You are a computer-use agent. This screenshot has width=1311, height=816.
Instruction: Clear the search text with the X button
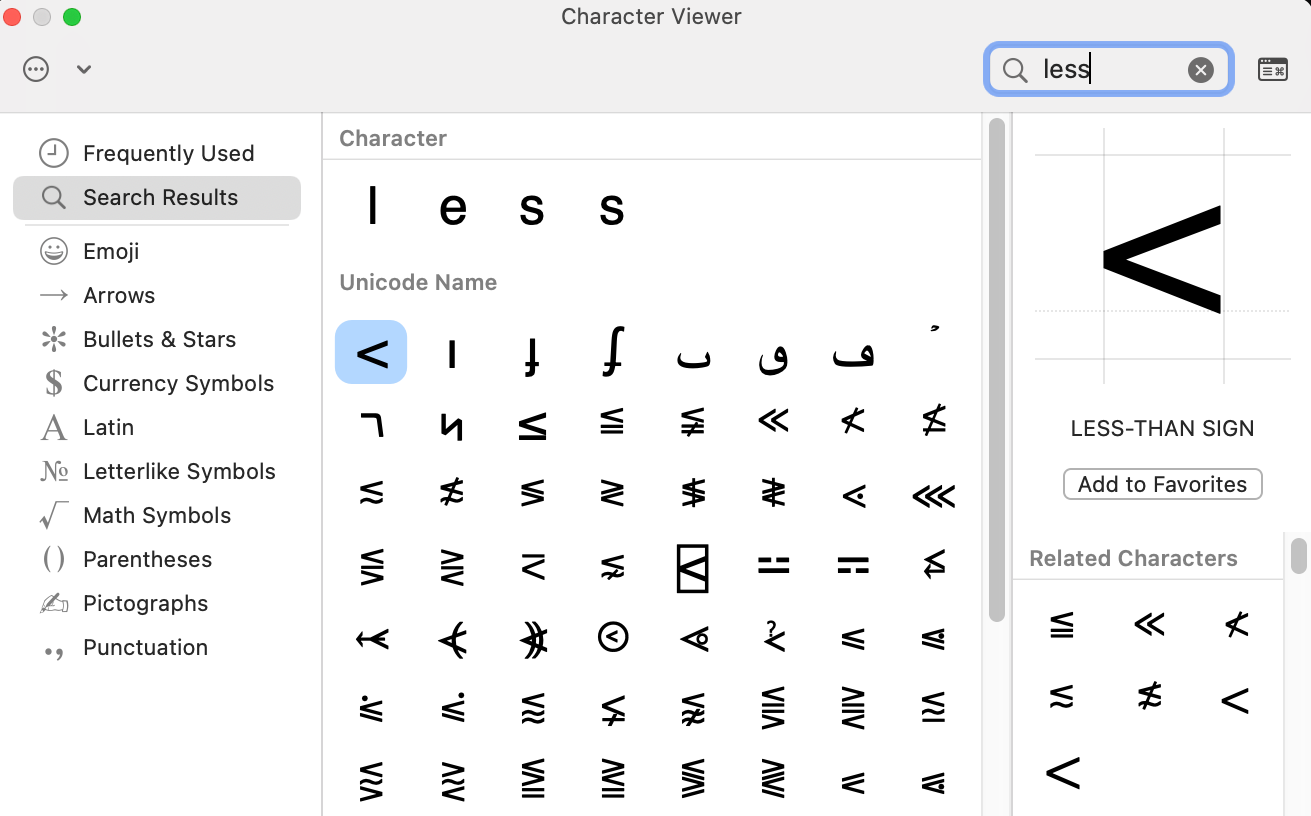point(1200,69)
